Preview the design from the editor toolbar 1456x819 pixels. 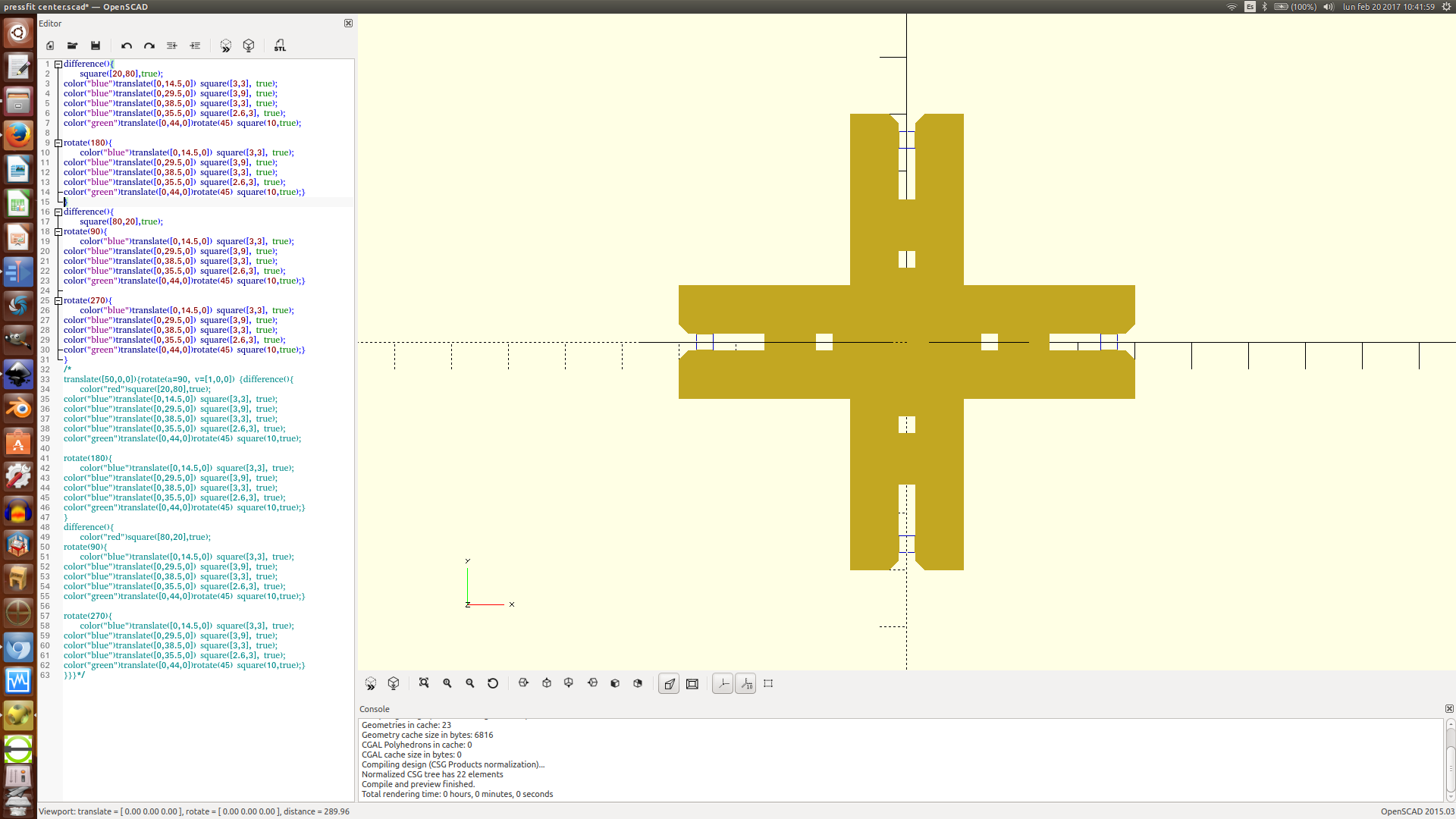point(226,45)
